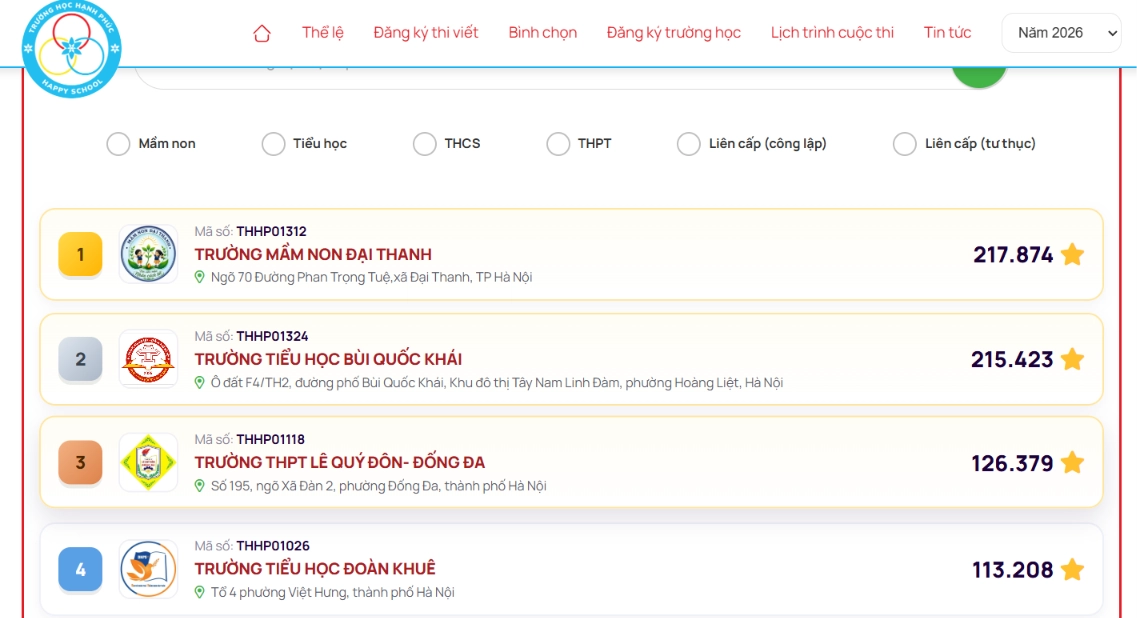Open TRƯỜNG THPT LÊ QUÝ ĐÔN- ĐỐNG ĐA link
This screenshot has height=618, width=1137.
(339, 462)
